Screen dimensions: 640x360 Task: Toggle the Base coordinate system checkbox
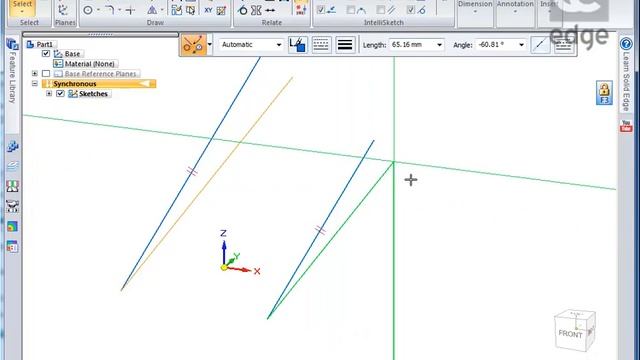point(46,53)
